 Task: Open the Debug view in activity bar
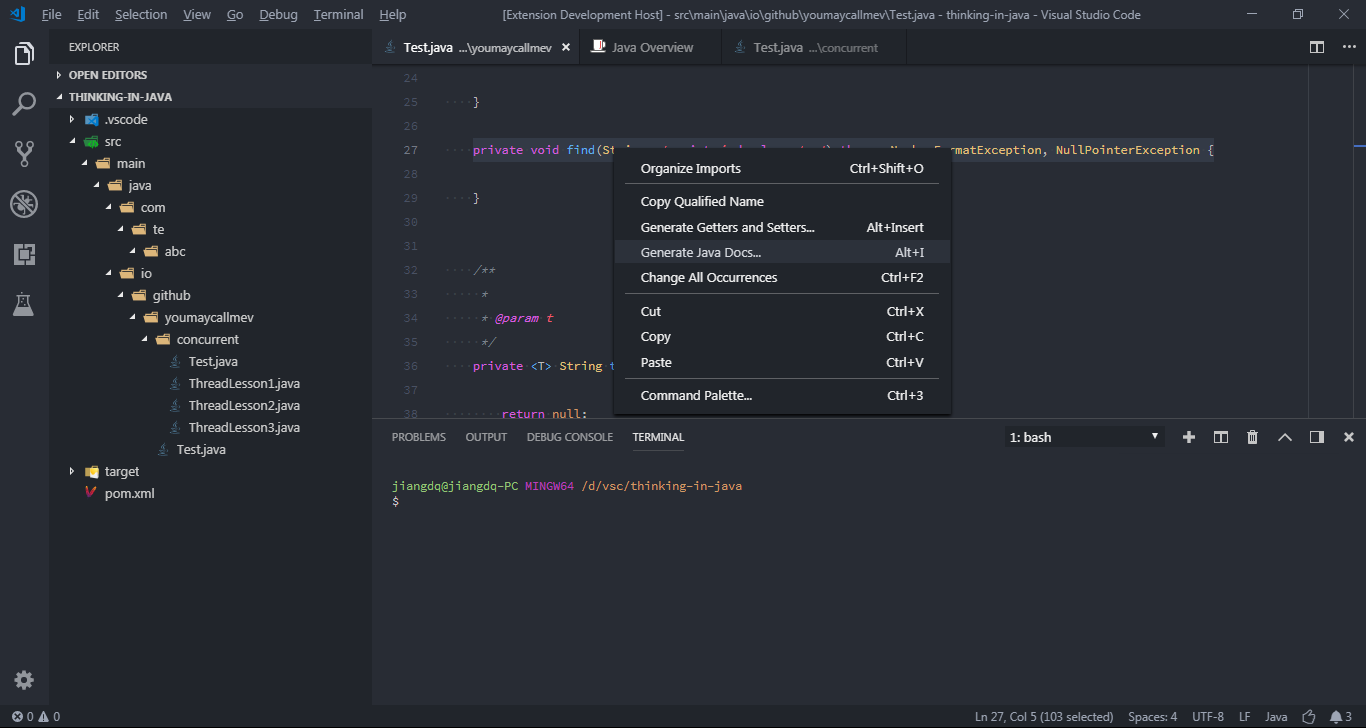(24, 204)
